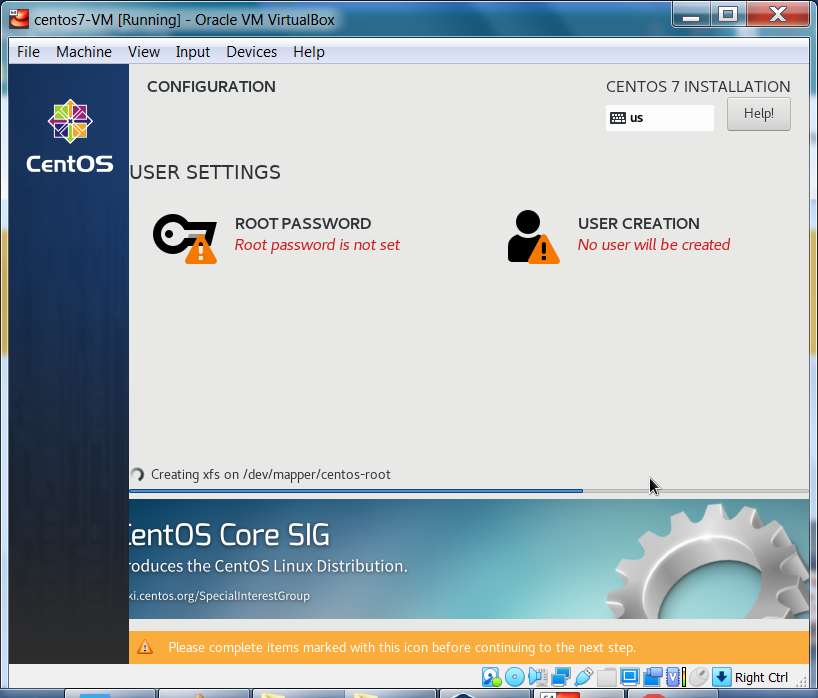Open the Input menu

coord(193,52)
